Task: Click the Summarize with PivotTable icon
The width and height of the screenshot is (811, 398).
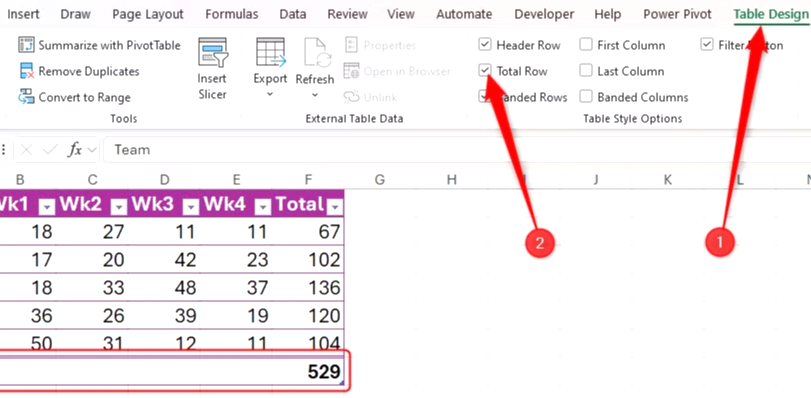Action: tap(26, 45)
